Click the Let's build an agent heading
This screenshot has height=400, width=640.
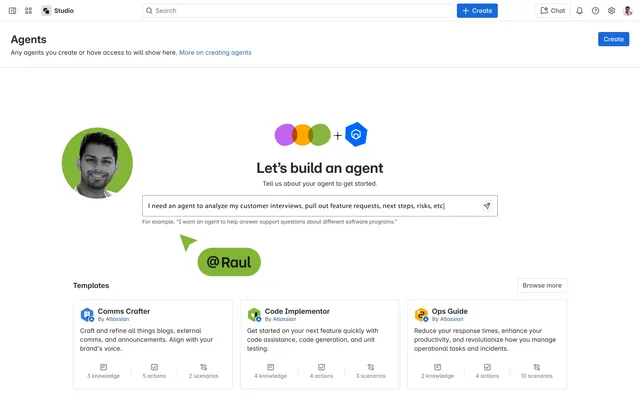pyautogui.click(x=320, y=168)
